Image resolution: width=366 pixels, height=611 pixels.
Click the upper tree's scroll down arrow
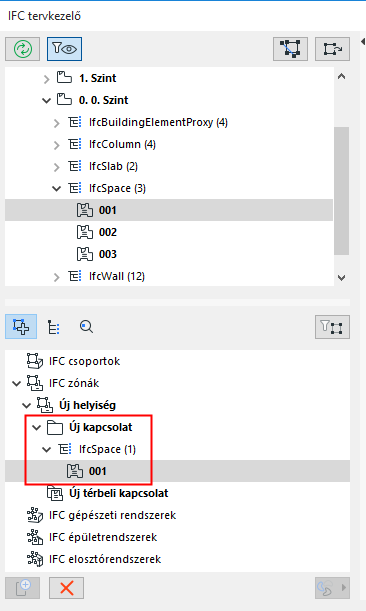pyautogui.click(x=342, y=278)
